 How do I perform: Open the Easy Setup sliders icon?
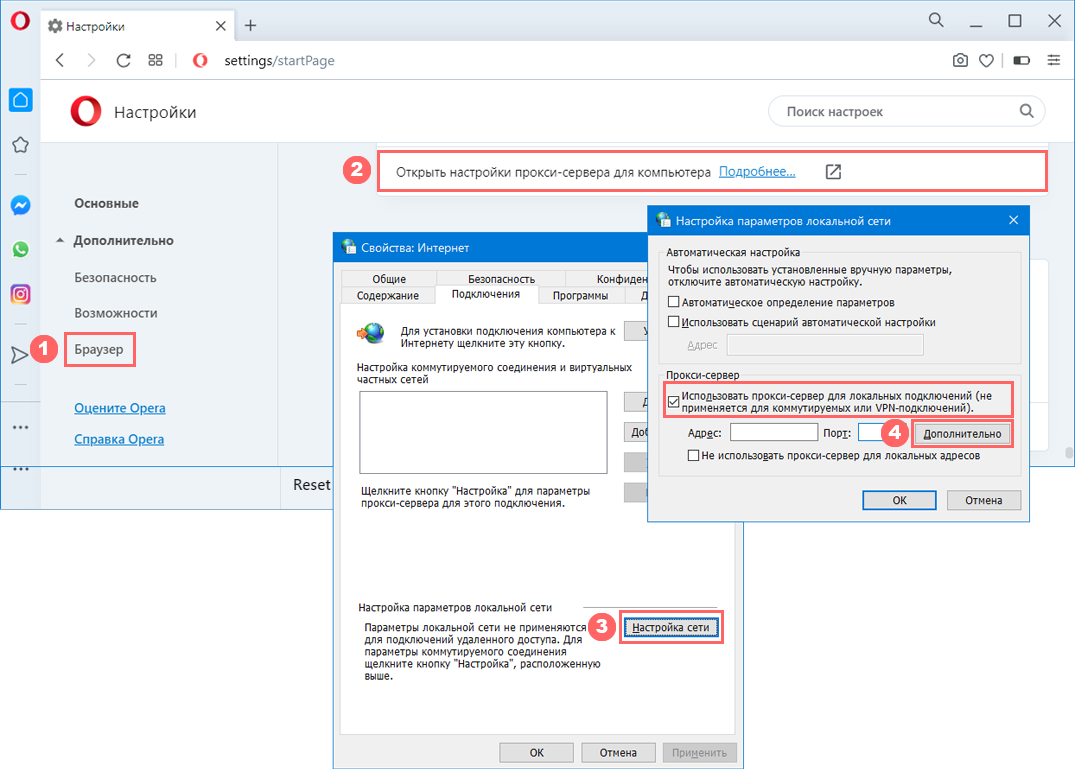pyautogui.click(x=1053, y=60)
